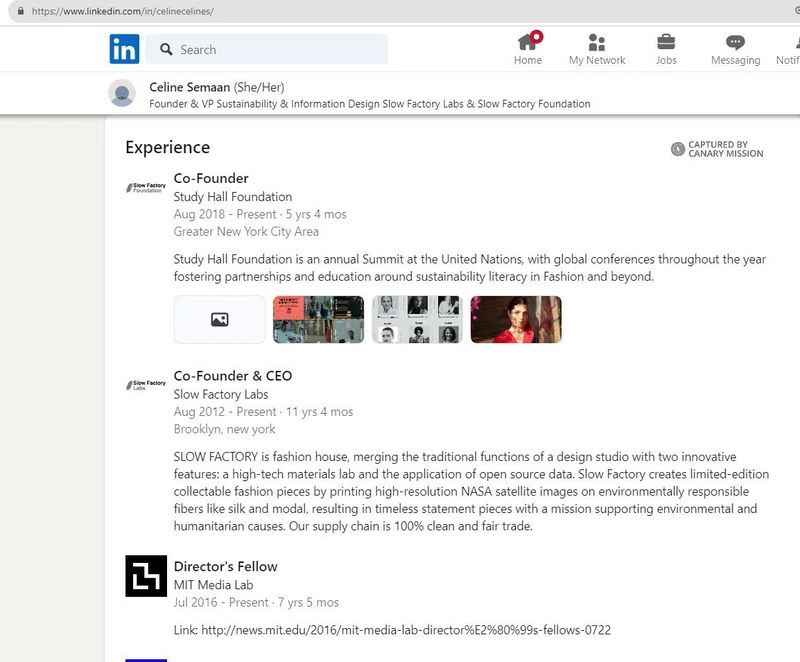
Task: Click the Study Hall Foundation company name
Action: [x=233, y=196]
